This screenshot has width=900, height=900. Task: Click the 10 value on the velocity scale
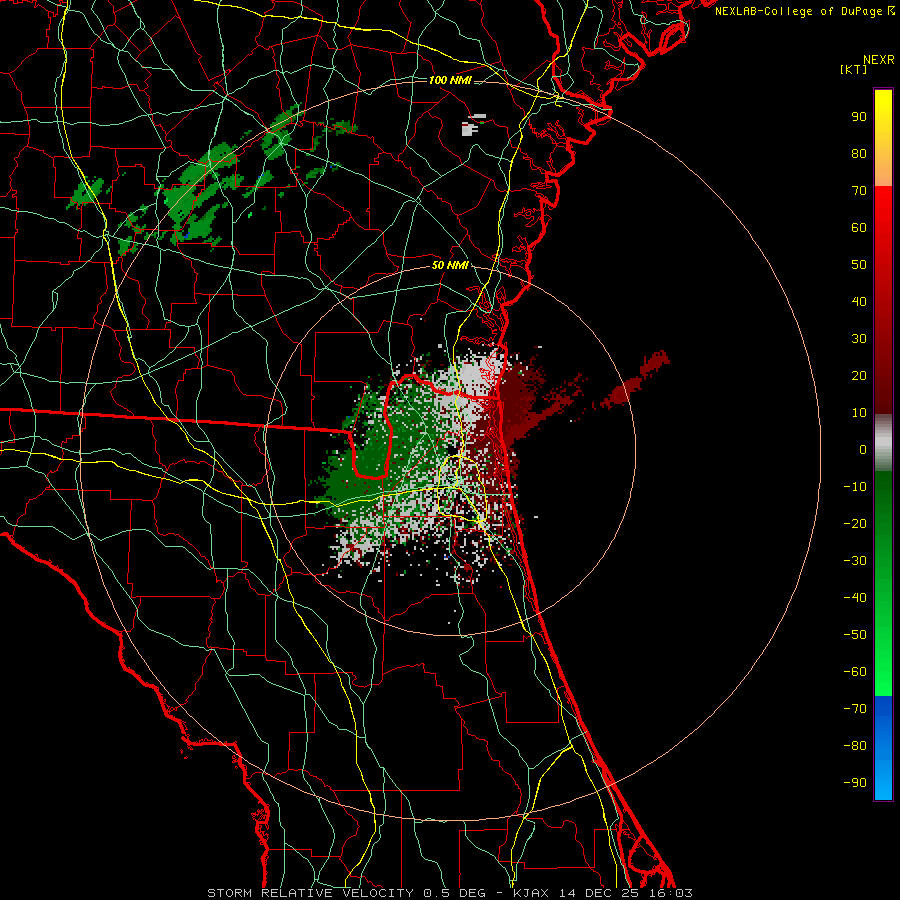pos(859,413)
